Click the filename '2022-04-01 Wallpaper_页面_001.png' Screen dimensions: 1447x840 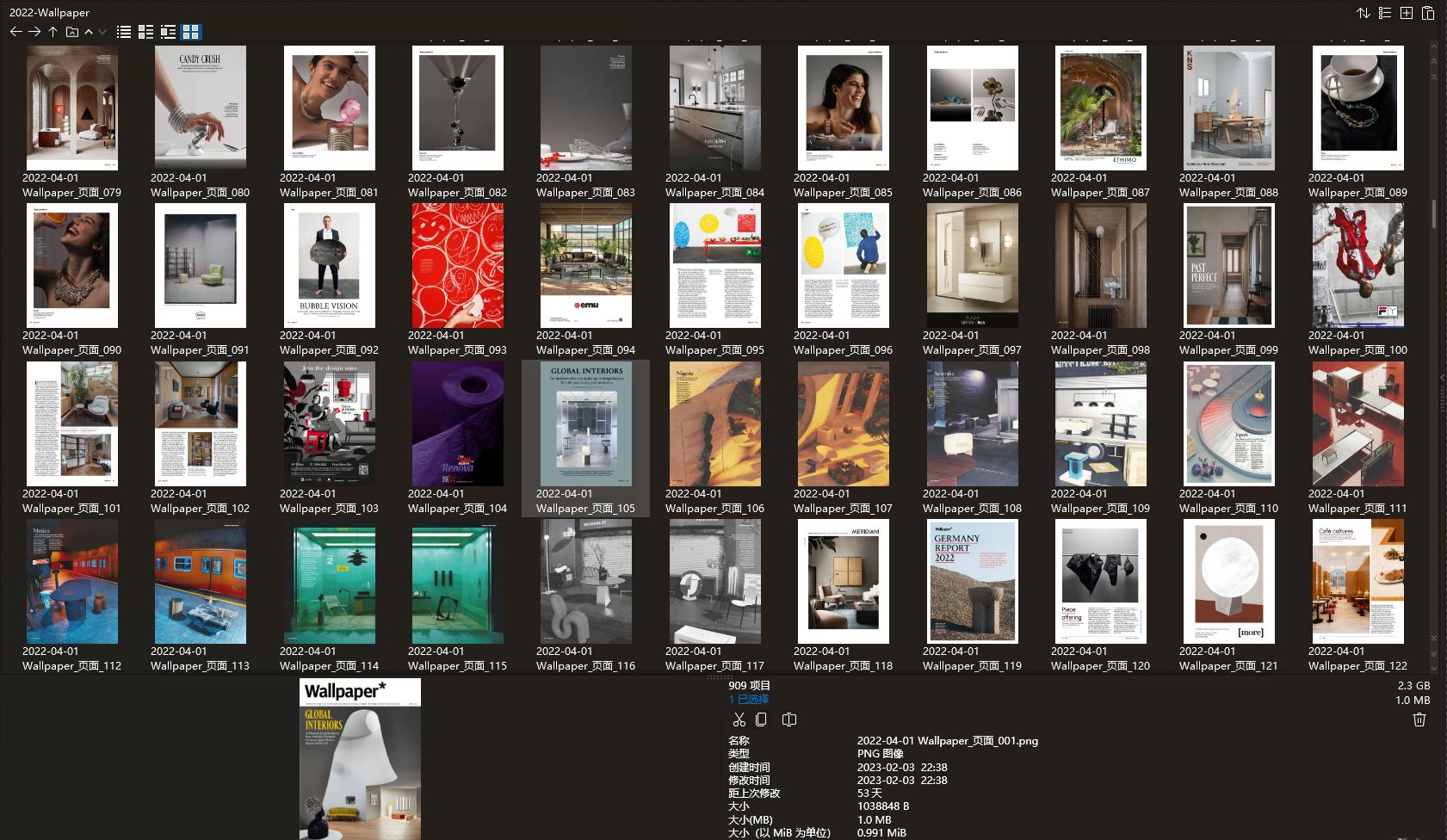click(x=947, y=741)
